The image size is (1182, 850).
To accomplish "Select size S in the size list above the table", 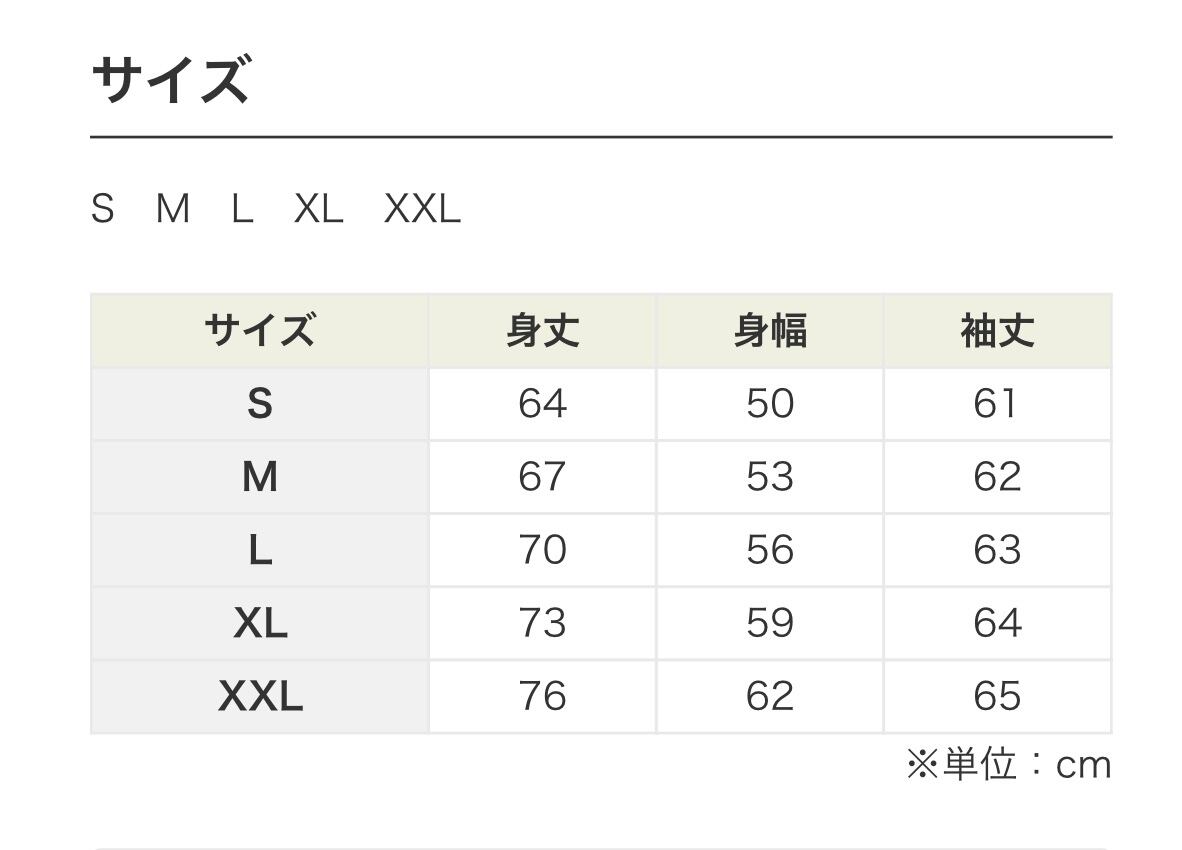I will pyautogui.click(x=102, y=209).
